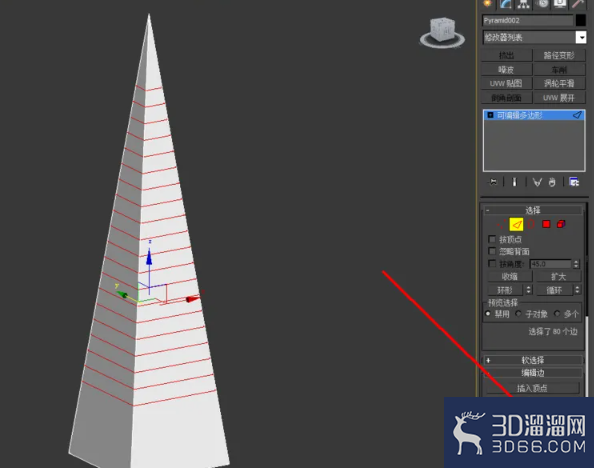Viewport: 594px width, 468px height.
Task: Apply the 倒角剖面 modifier button
Action: [506, 98]
